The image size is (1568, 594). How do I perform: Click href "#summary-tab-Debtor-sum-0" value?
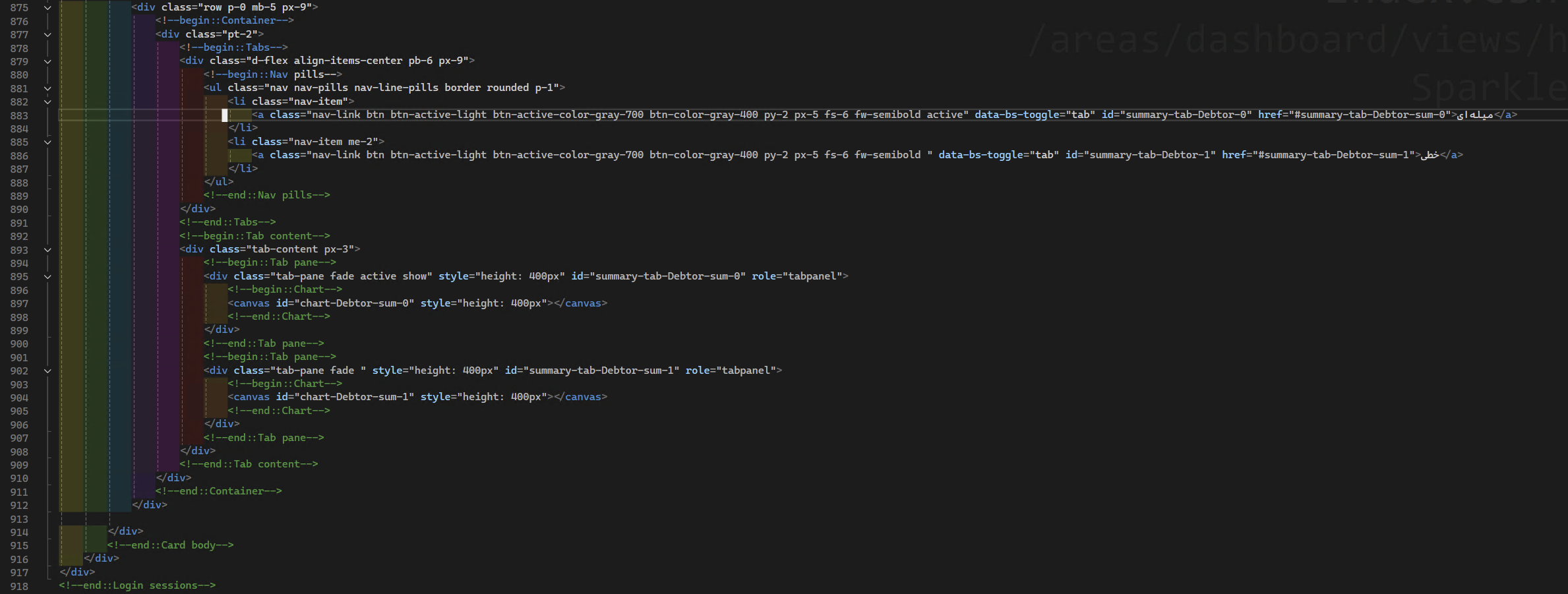1373,115
